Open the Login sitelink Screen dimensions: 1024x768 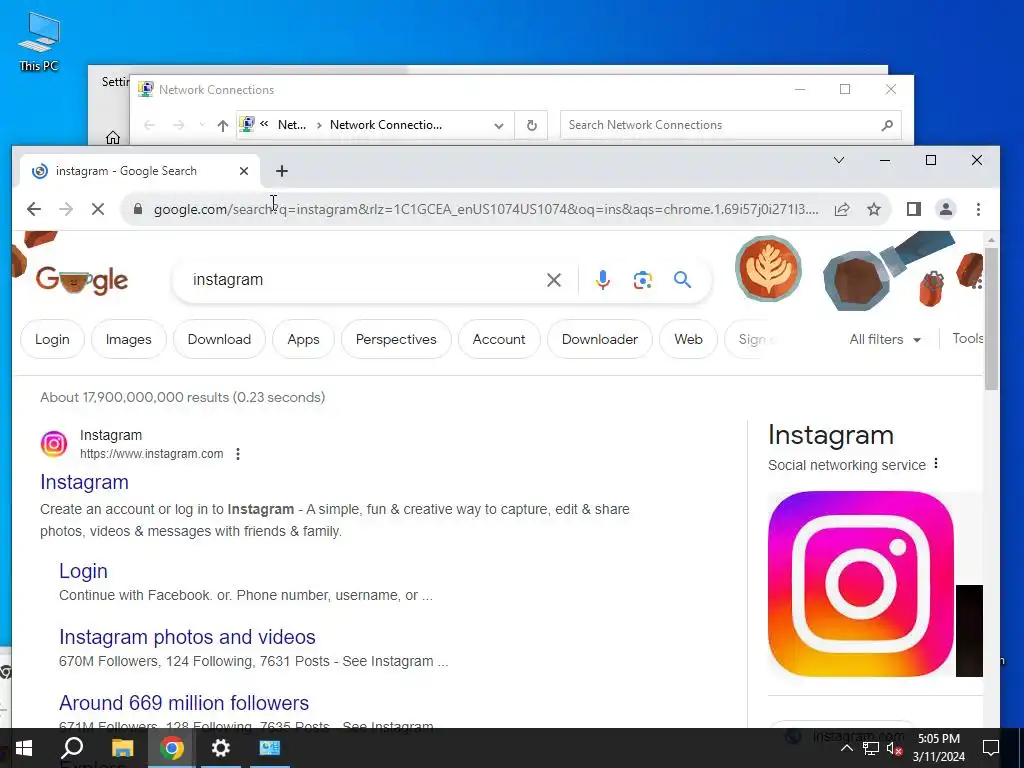(83, 571)
